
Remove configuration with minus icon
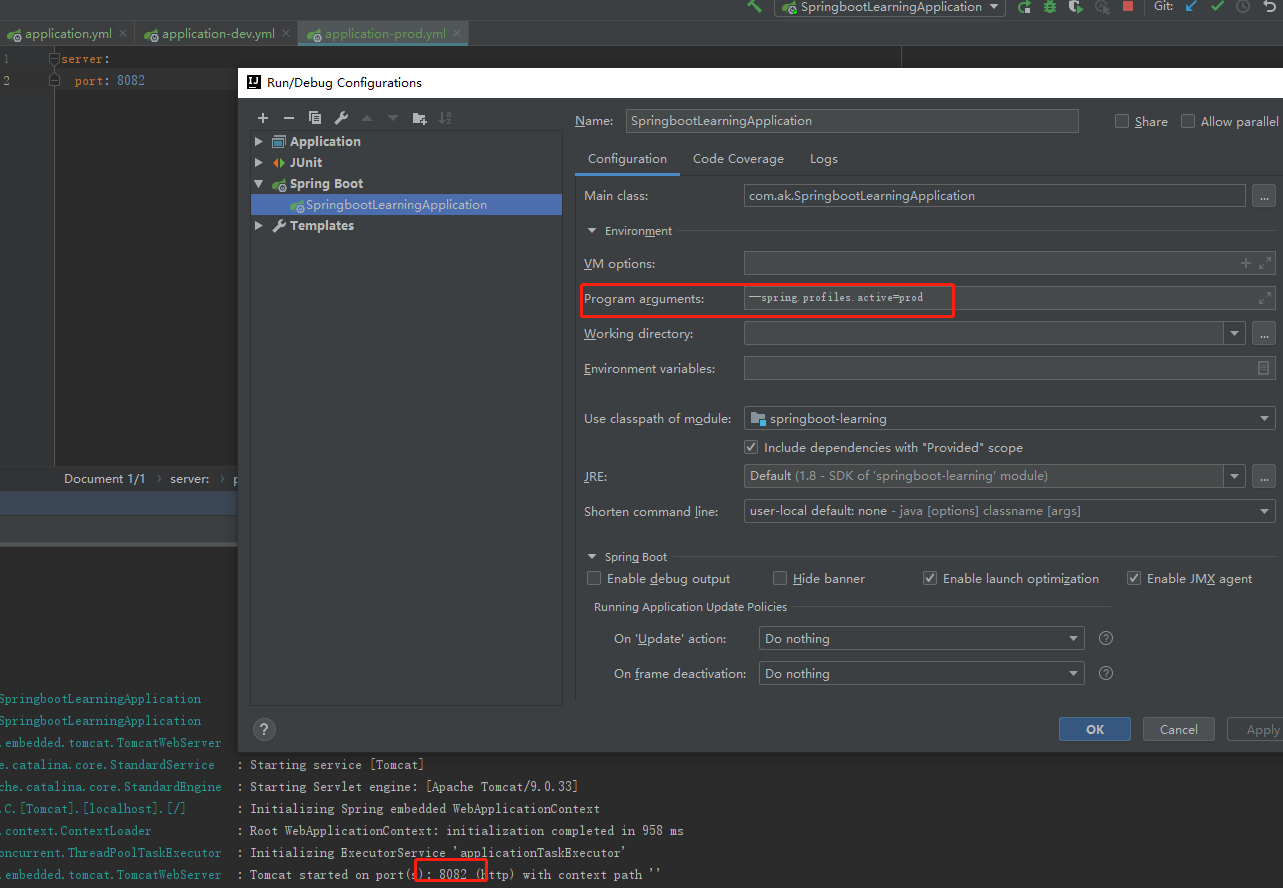coord(289,118)
